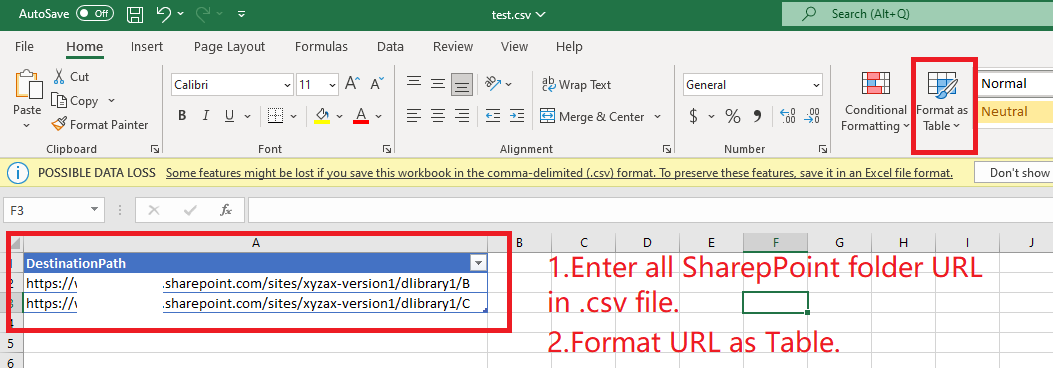Select the Format Painter tool

pos(100,124)
